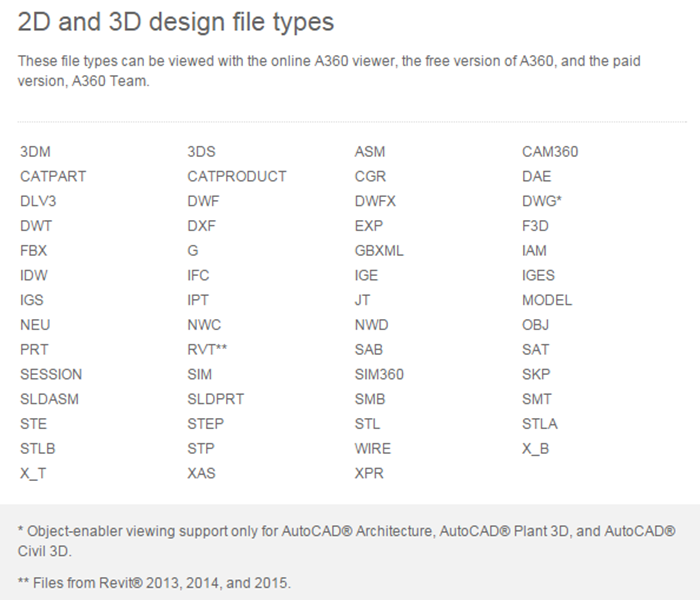This screenshot has width=700, height=600.
Task: Click the STLA file type
Action: pos(540,424)
